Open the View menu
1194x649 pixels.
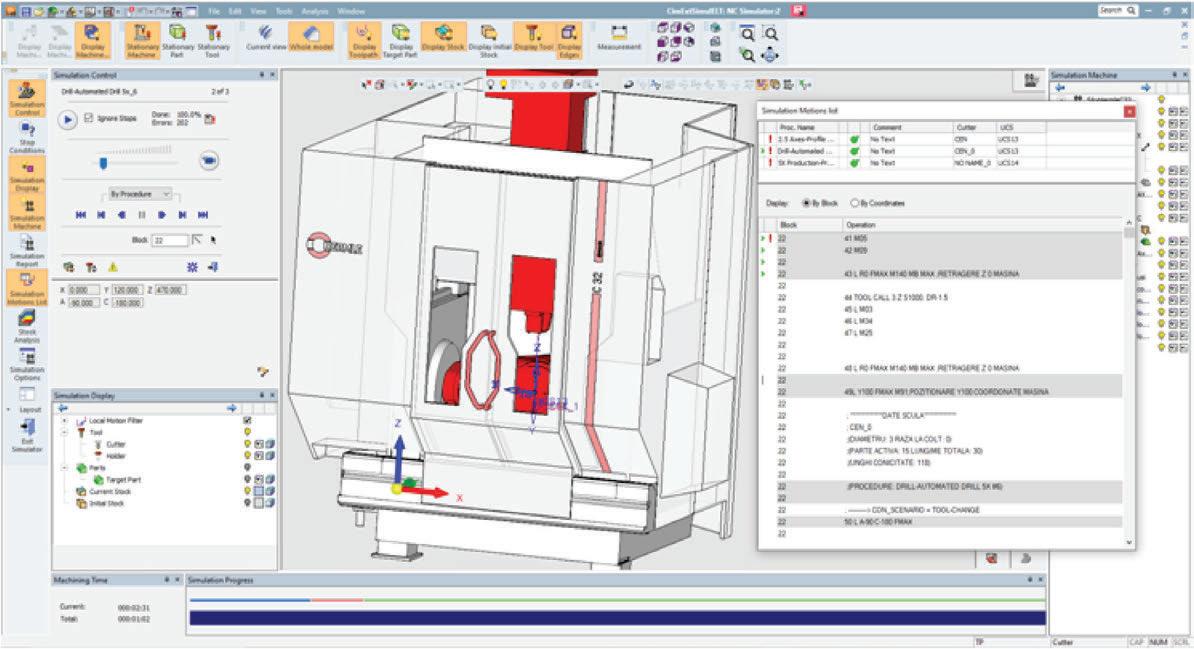(258, 11)
